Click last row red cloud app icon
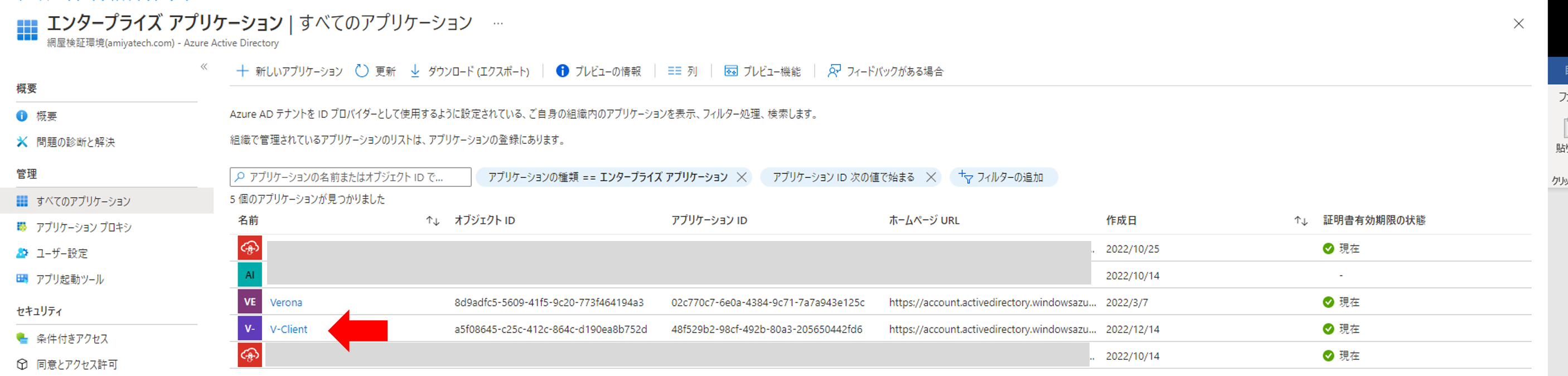The width and height of the screenshot is (1568, 376). coord(250,355)
